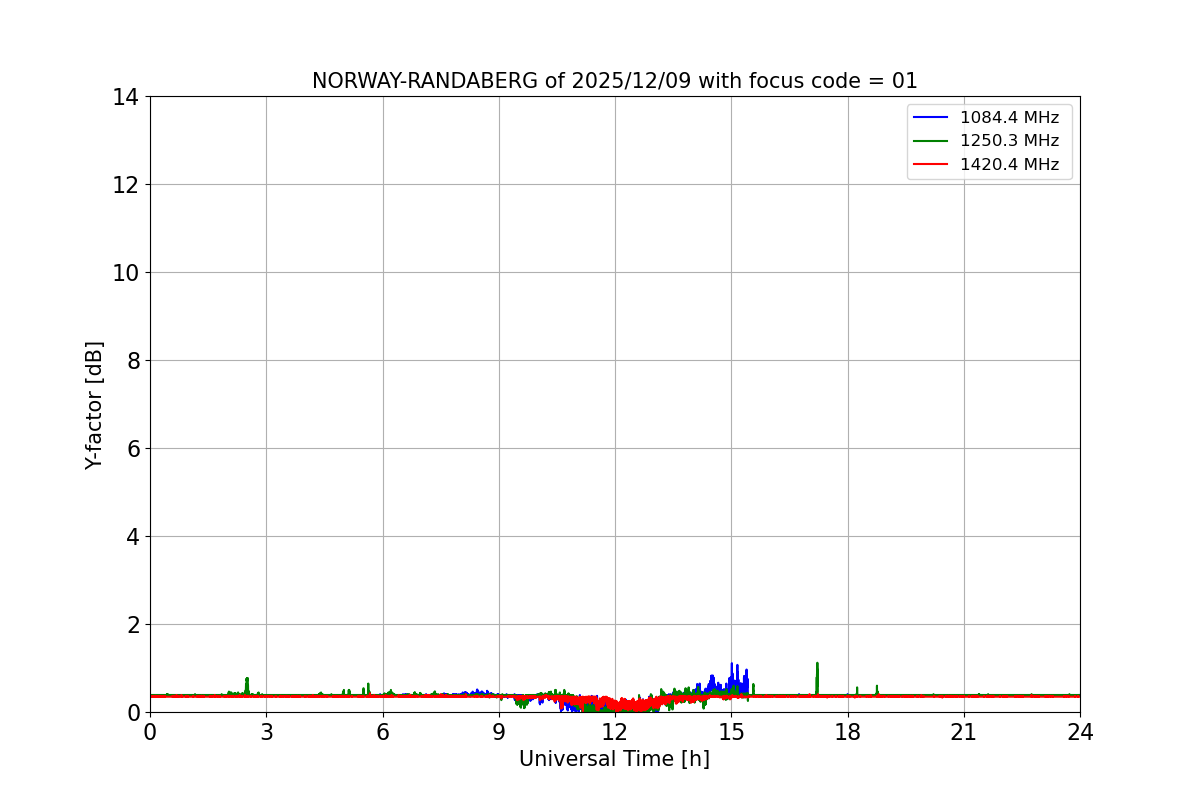Viewport: 1200px width, 800px height.
Task: Click x-axis tick label 18
Action: coord(848,732)
